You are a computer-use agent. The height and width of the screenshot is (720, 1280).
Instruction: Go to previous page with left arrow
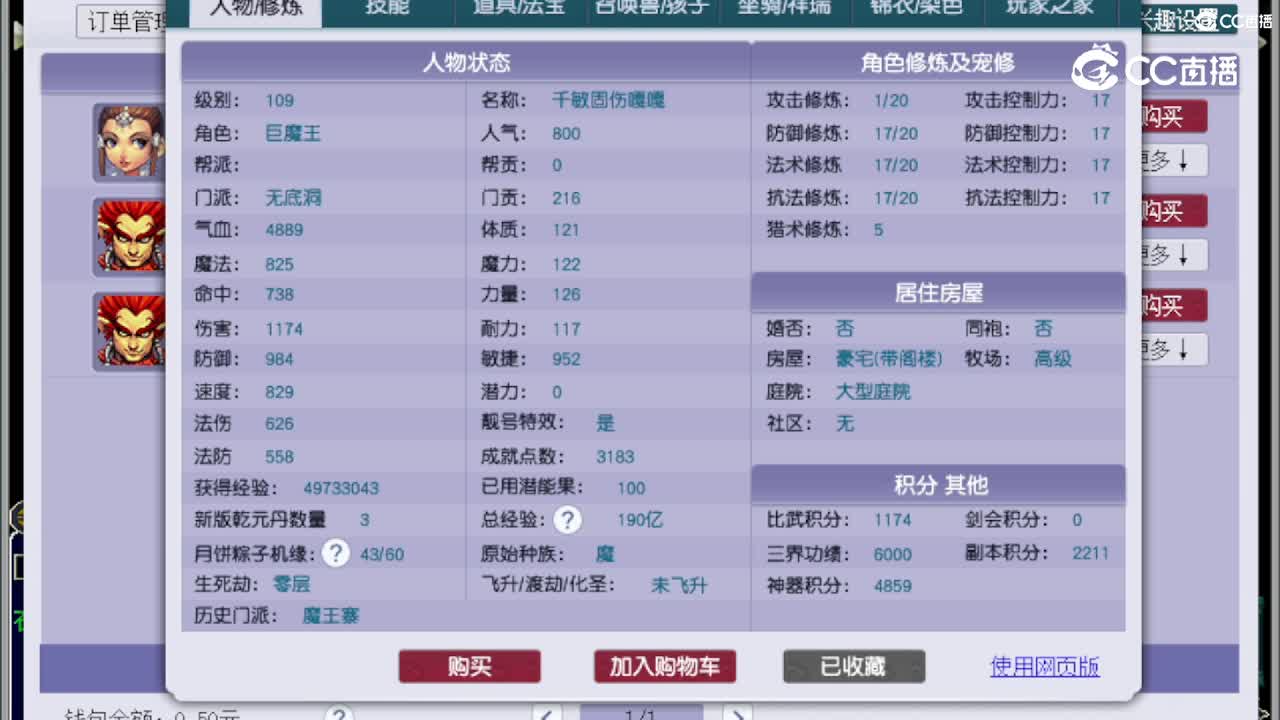point(546,713)
